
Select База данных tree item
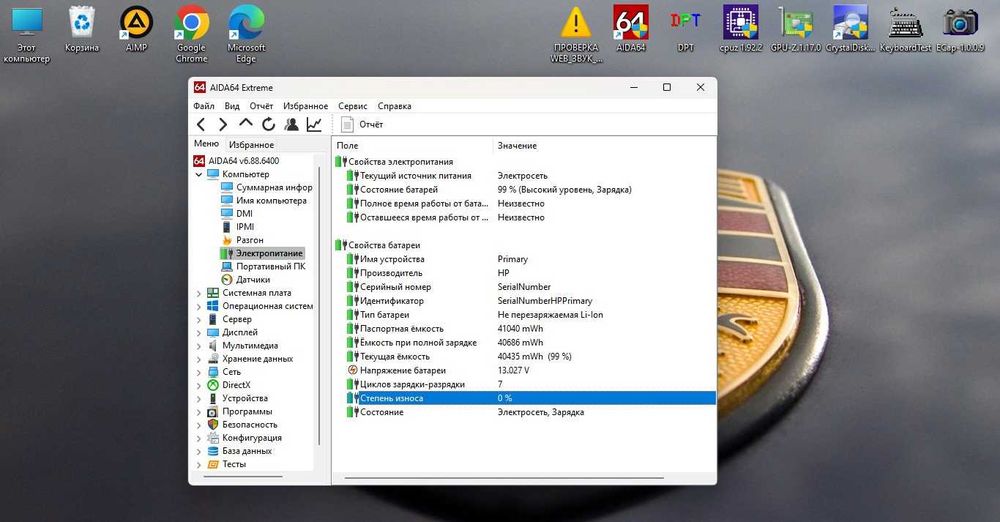240,451
